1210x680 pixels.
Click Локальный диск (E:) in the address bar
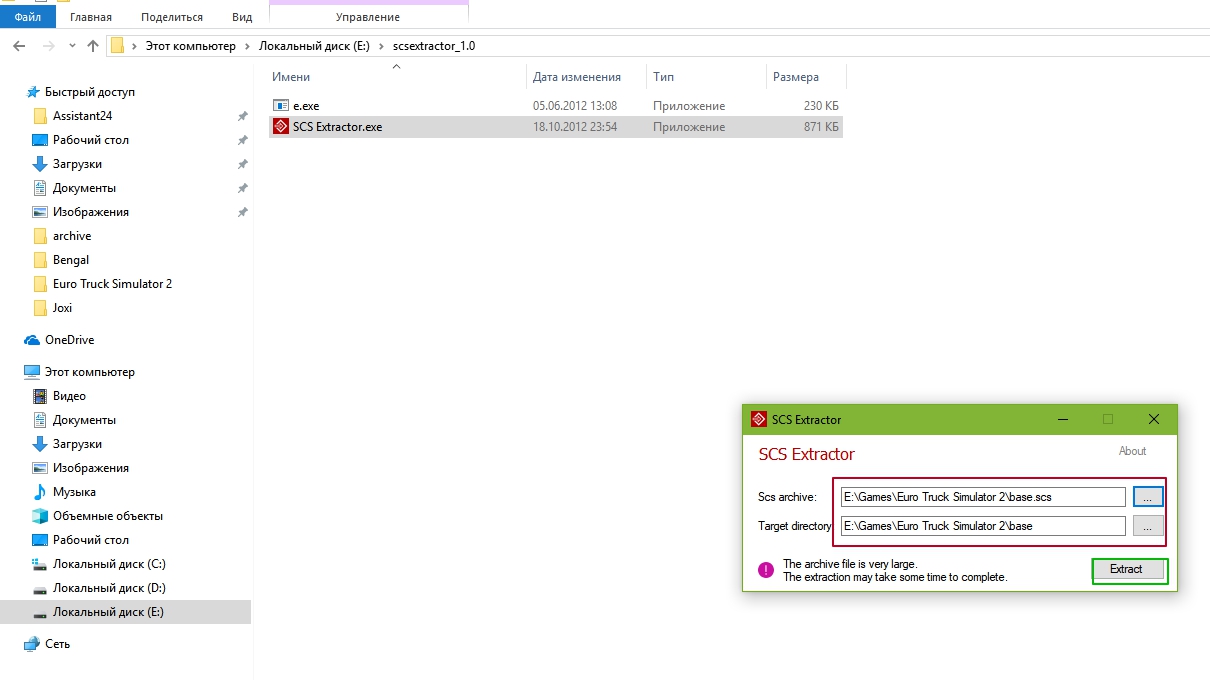(x=314, y=46)
